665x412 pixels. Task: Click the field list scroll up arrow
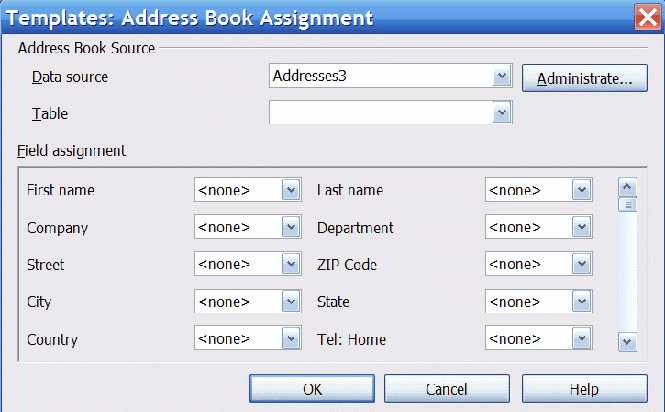coord(627,187)
